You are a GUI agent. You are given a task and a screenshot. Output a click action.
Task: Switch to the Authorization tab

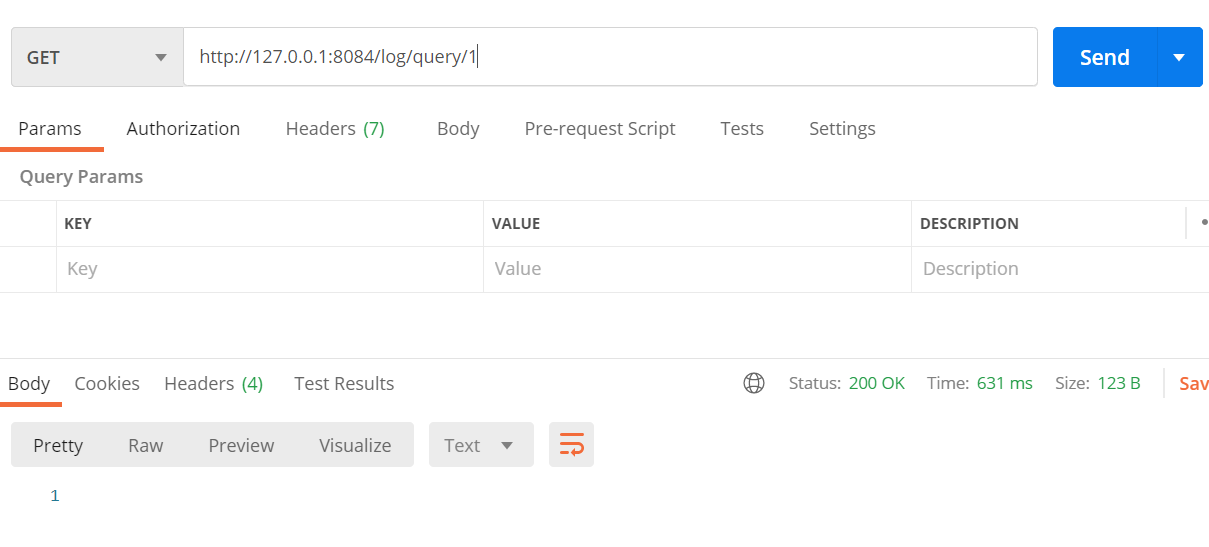click(183, 128)
